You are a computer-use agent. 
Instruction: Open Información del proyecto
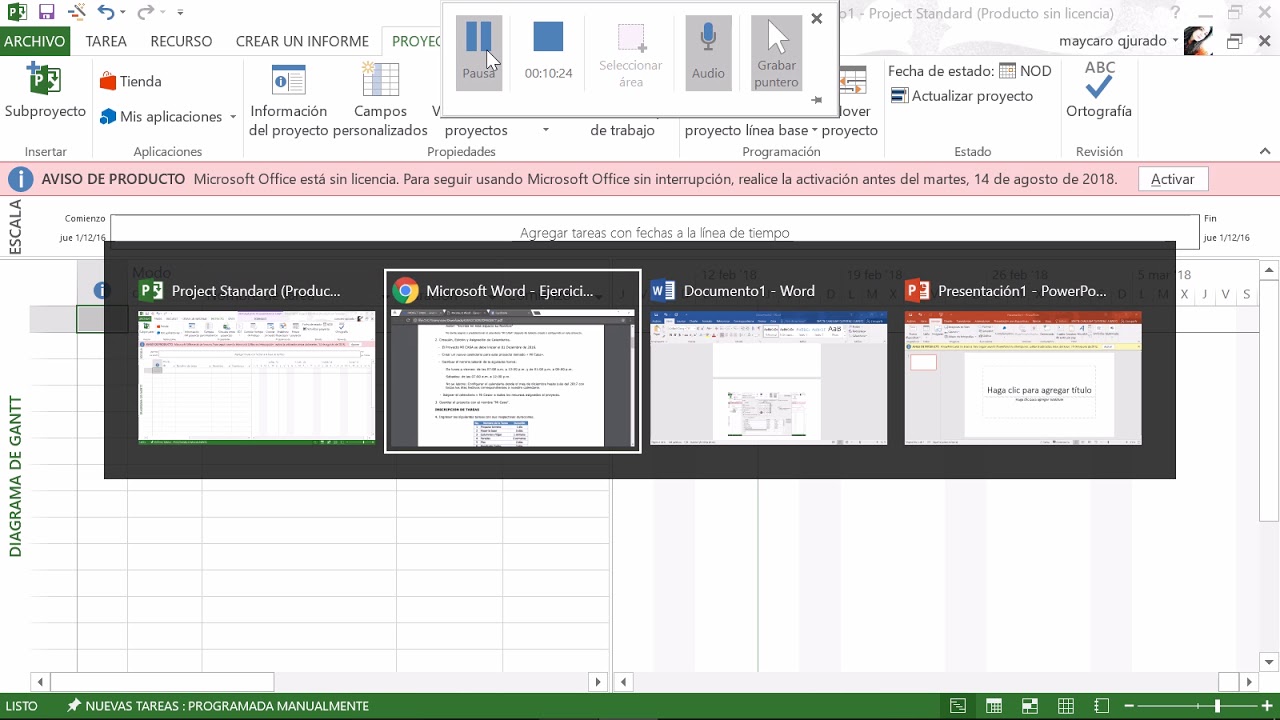[x=289, y=100]
